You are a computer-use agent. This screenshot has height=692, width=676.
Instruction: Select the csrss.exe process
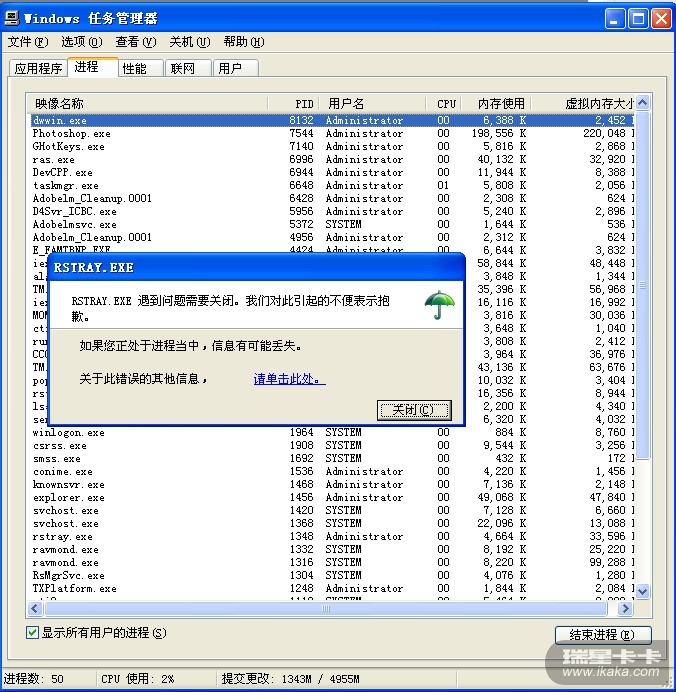pyautogui.click(x=332, y=446)
